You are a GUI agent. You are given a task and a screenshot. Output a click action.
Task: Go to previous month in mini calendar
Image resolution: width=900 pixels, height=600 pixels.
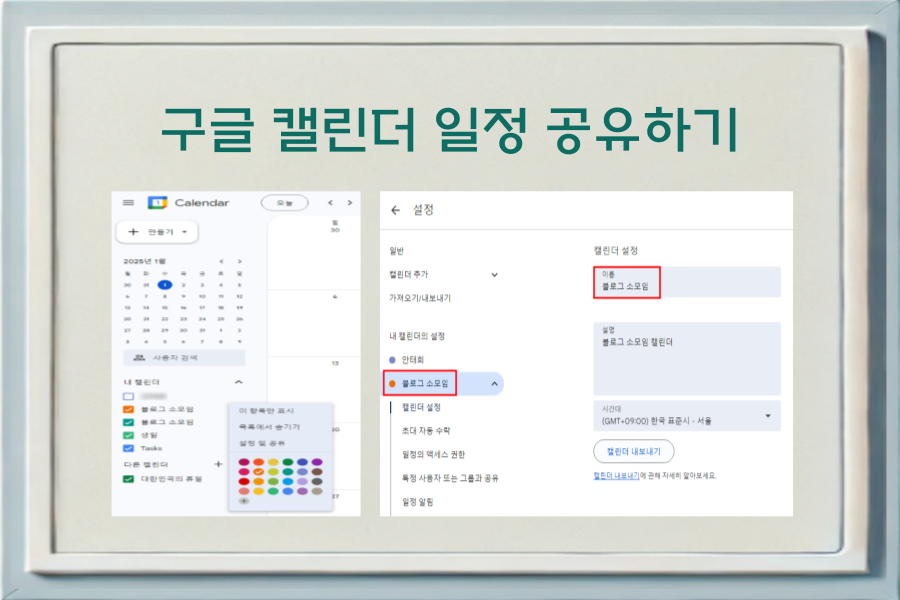[x=222, y=261]
